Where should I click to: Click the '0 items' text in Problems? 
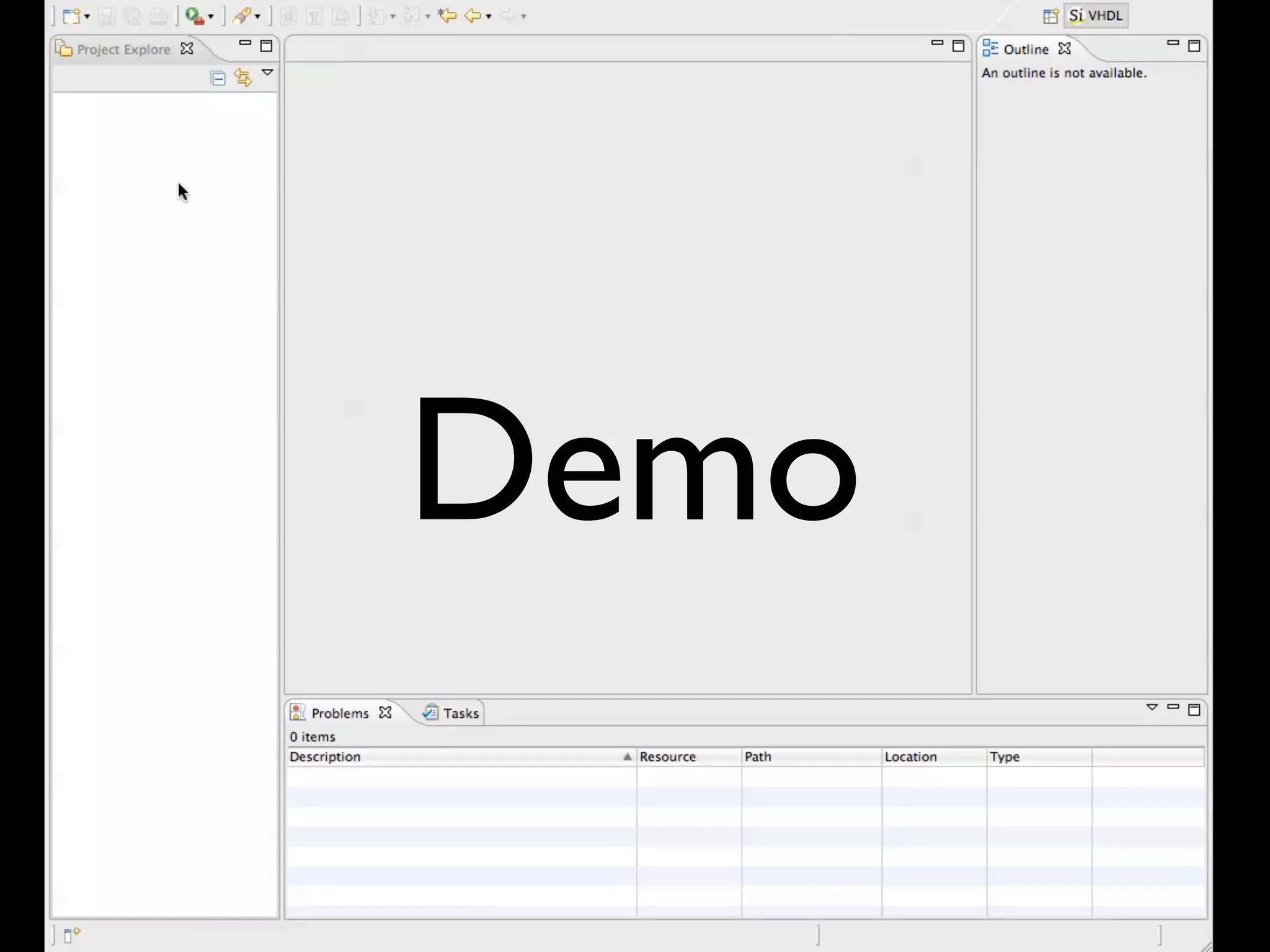[313, 737]
